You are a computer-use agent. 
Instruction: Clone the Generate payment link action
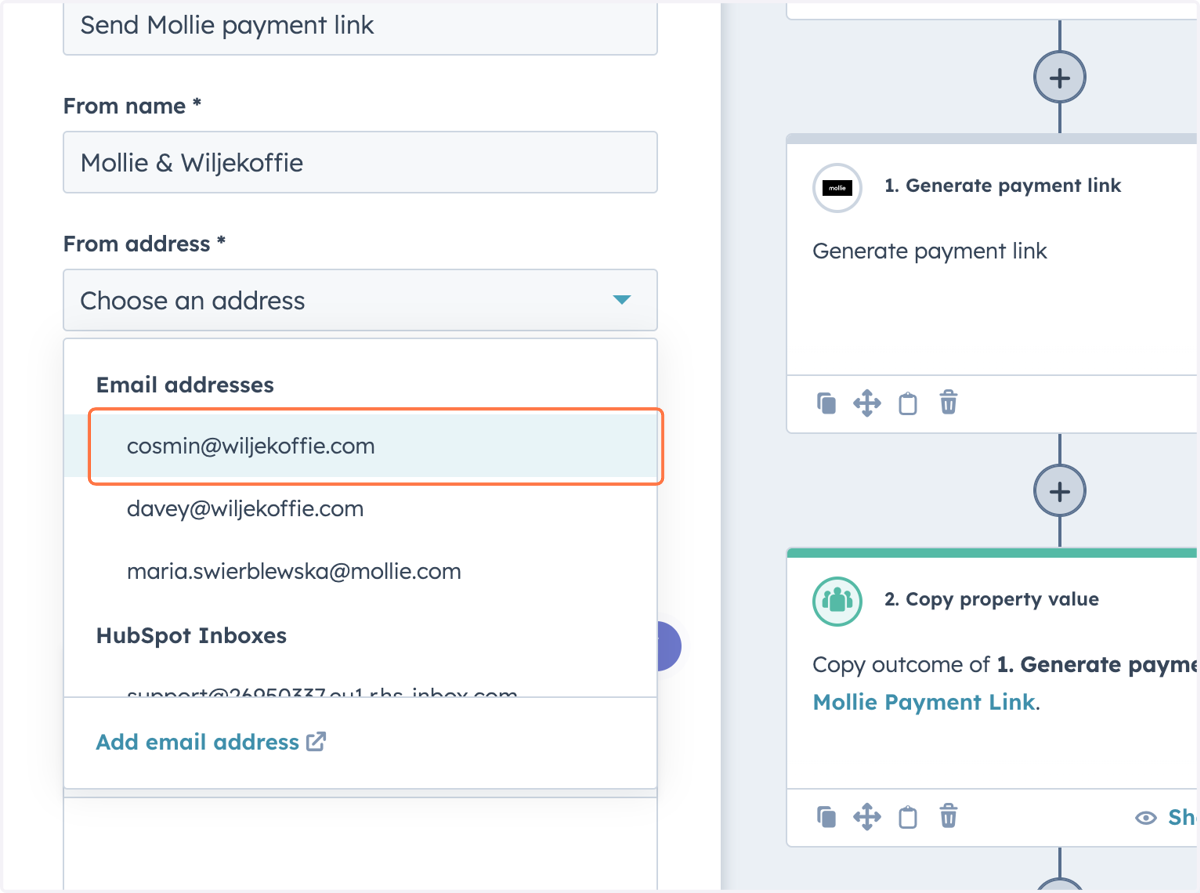[x=826, y=403]
